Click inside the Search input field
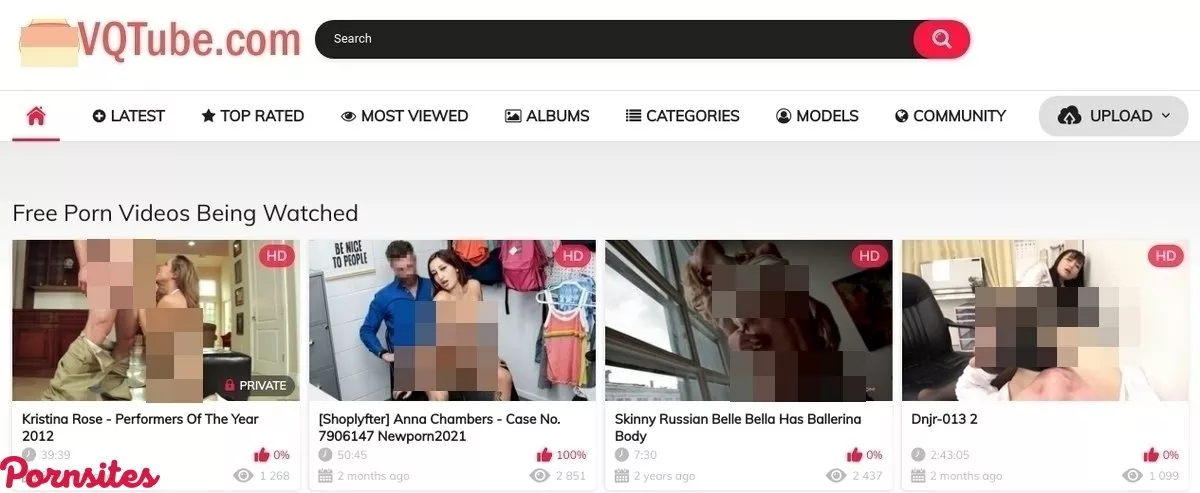Screen dimensions: 1200x493 [610, 39]
